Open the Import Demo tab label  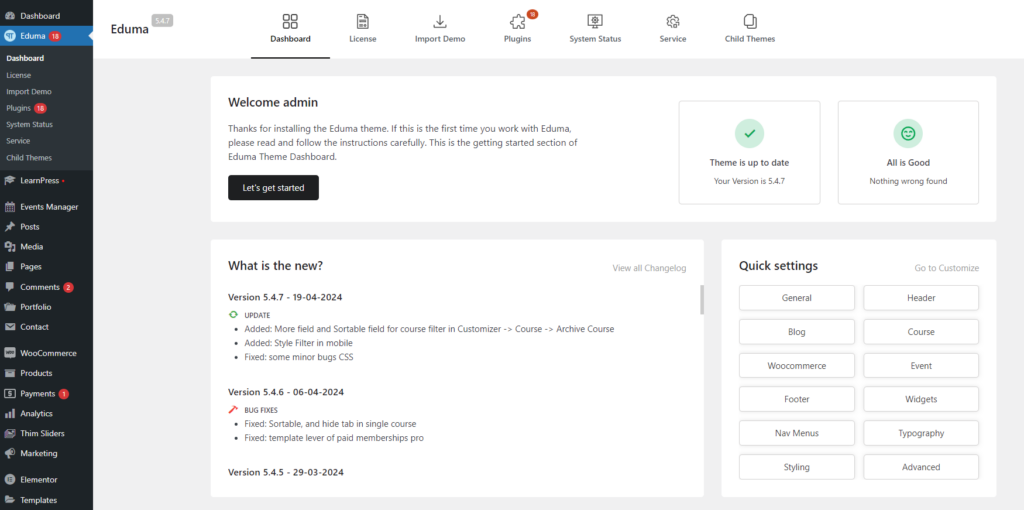(x=440, y=39)
